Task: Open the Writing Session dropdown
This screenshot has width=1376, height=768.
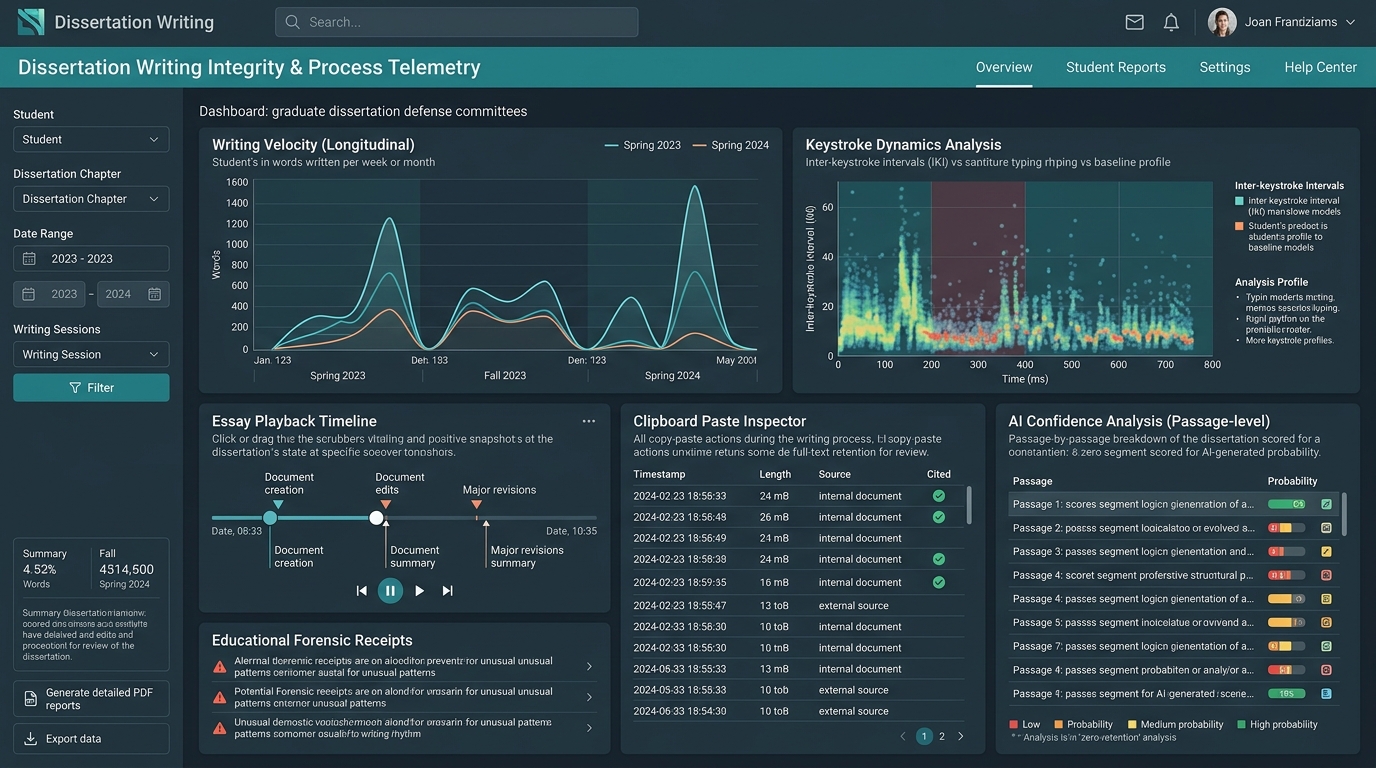Action: (x=91, y=354)
